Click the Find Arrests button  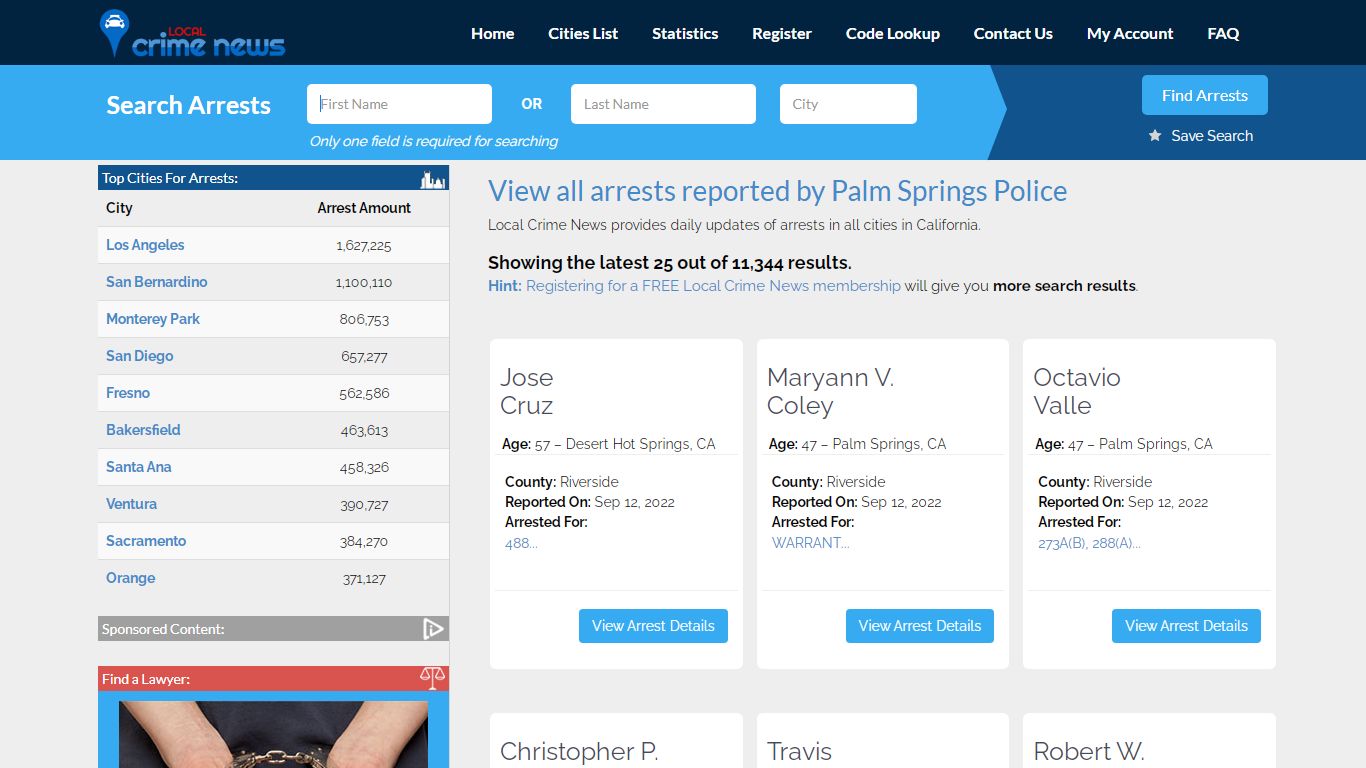(1205, 95)
